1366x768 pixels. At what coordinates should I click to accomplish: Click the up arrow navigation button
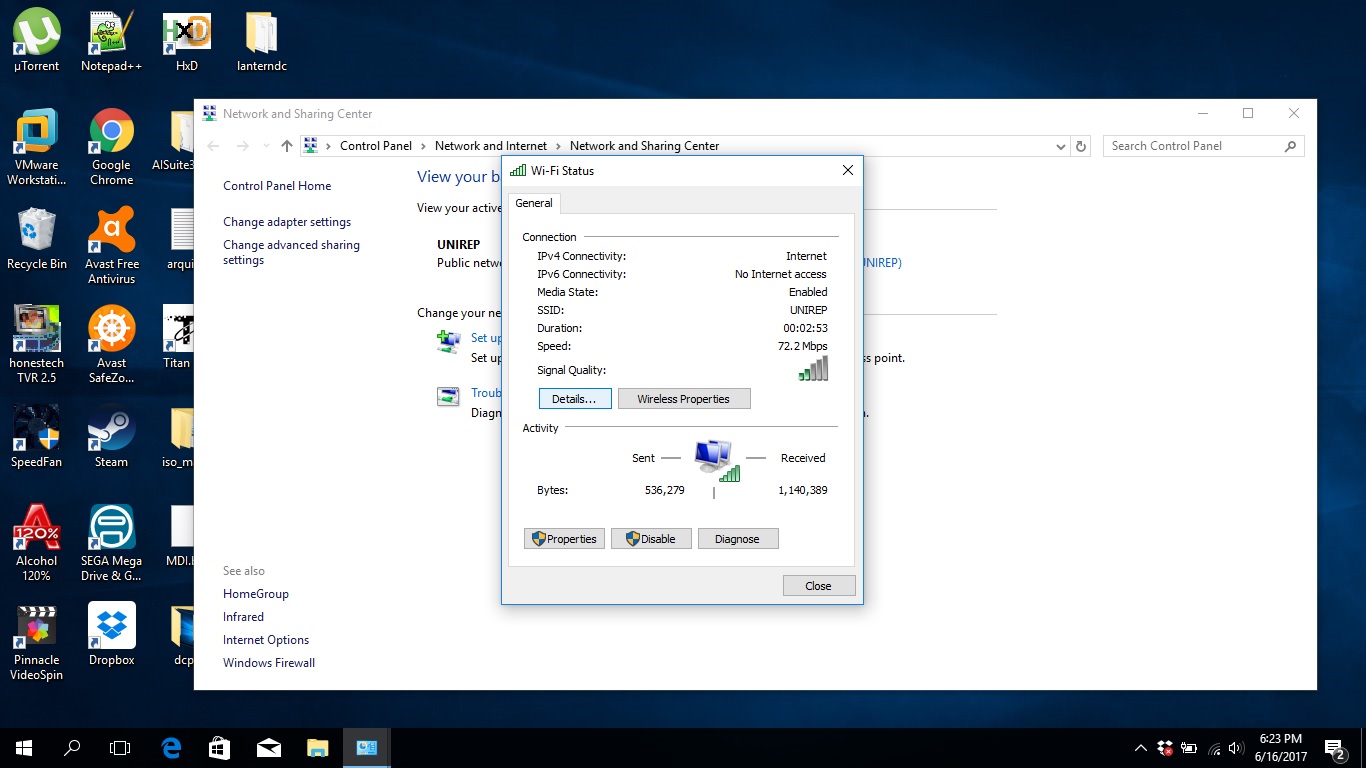pyautogui.click(x=287, y=146)
